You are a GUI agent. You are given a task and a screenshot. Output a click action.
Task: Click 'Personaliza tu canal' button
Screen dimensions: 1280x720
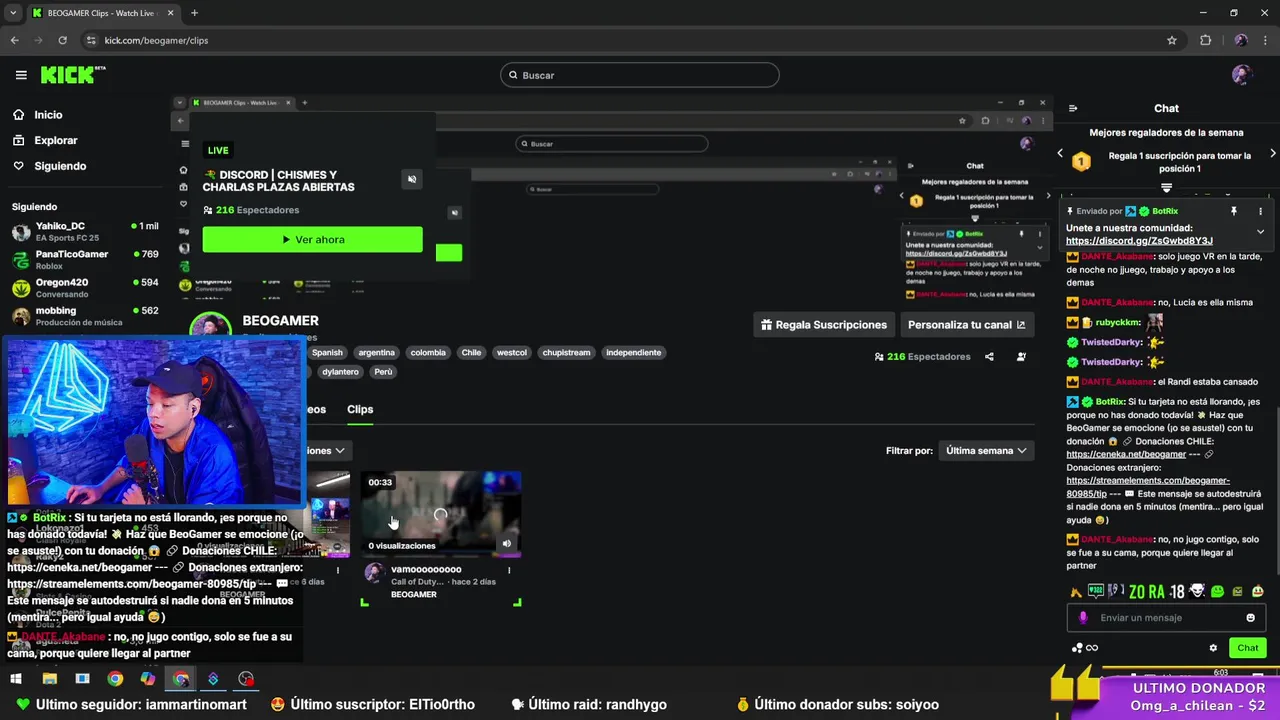[966, 325]
